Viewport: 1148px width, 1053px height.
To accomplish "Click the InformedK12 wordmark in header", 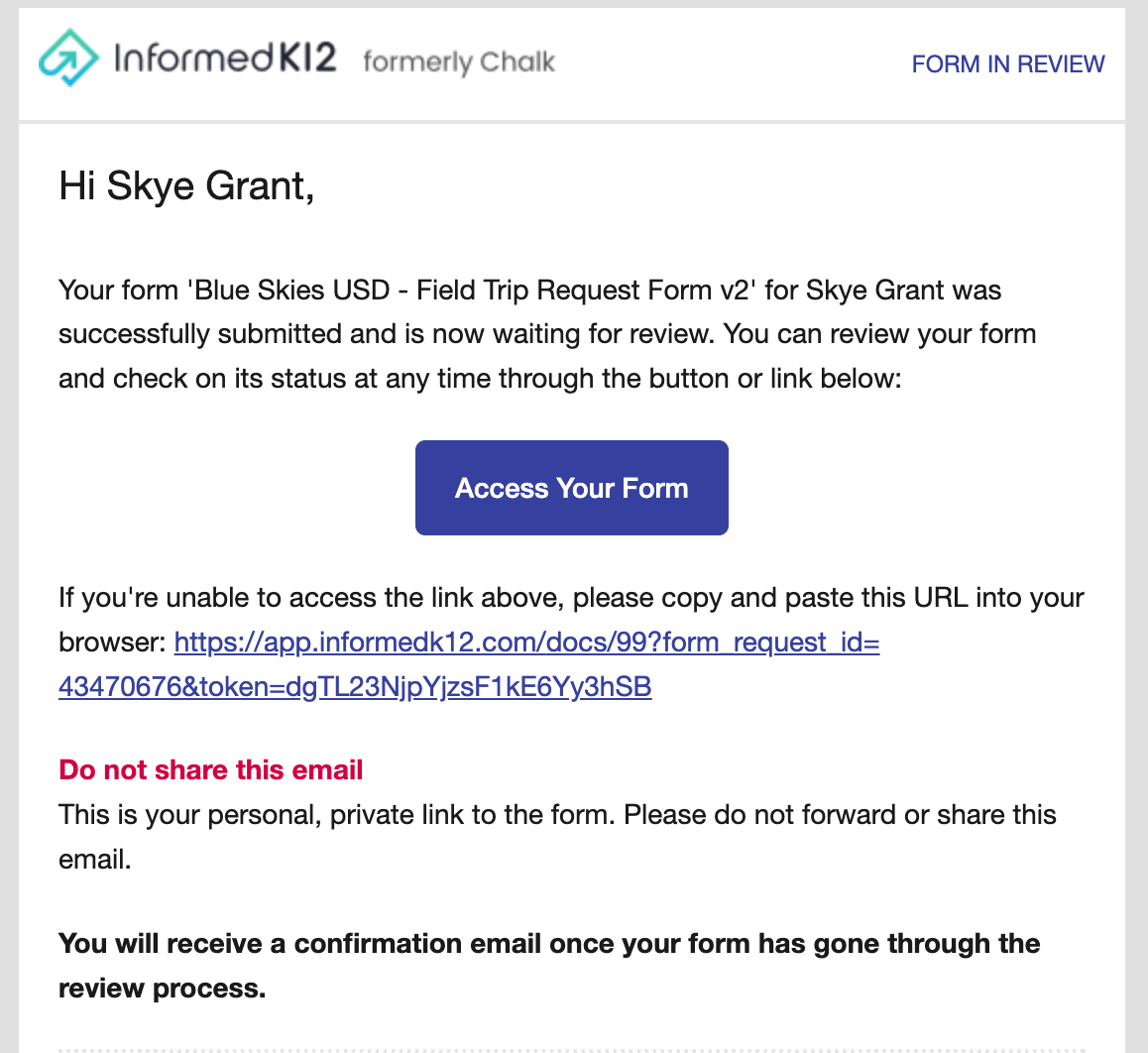I will (x=225, y=58).
